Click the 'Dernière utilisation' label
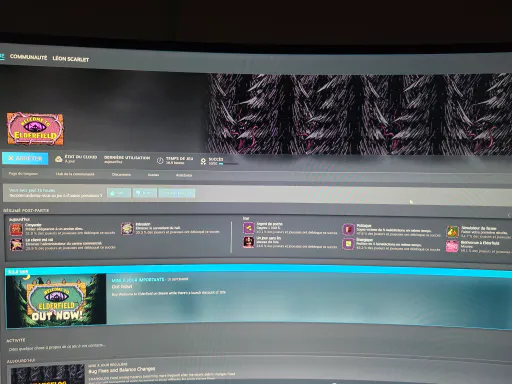This screenshot has width=512, height=384. (127, 157)
